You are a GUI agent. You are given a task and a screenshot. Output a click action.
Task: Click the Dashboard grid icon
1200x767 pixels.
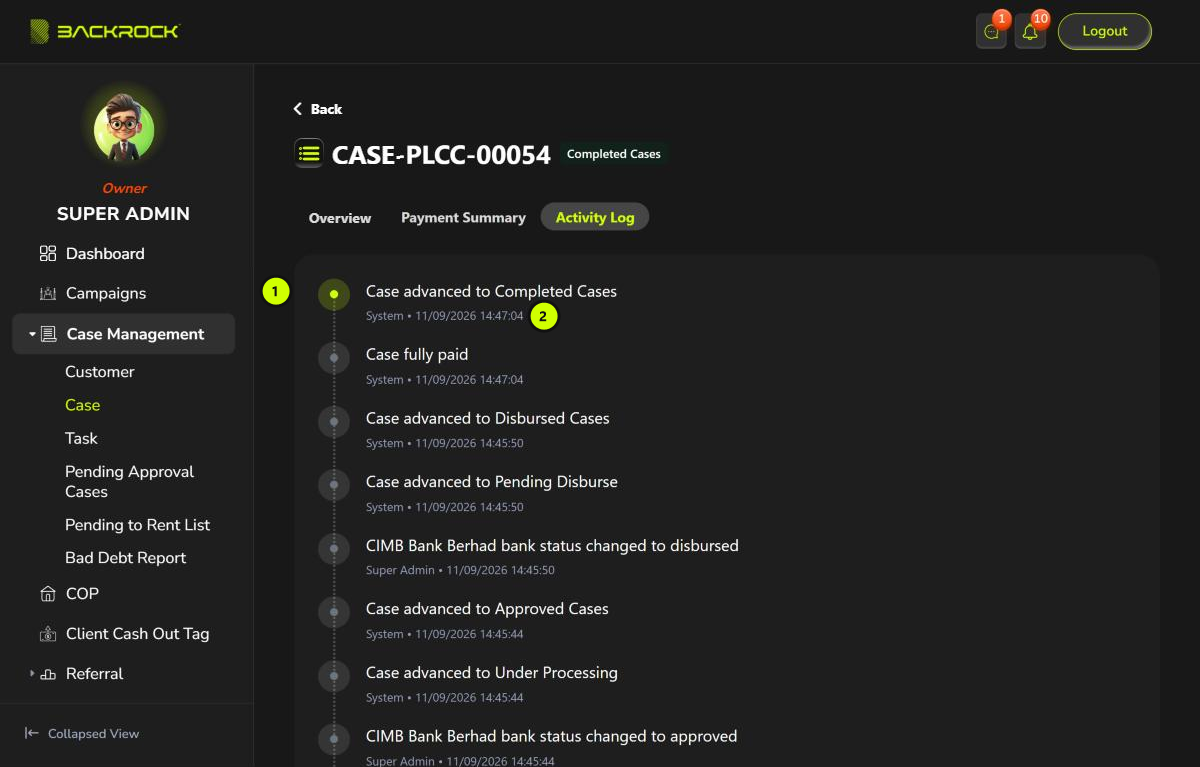(48, 254)
